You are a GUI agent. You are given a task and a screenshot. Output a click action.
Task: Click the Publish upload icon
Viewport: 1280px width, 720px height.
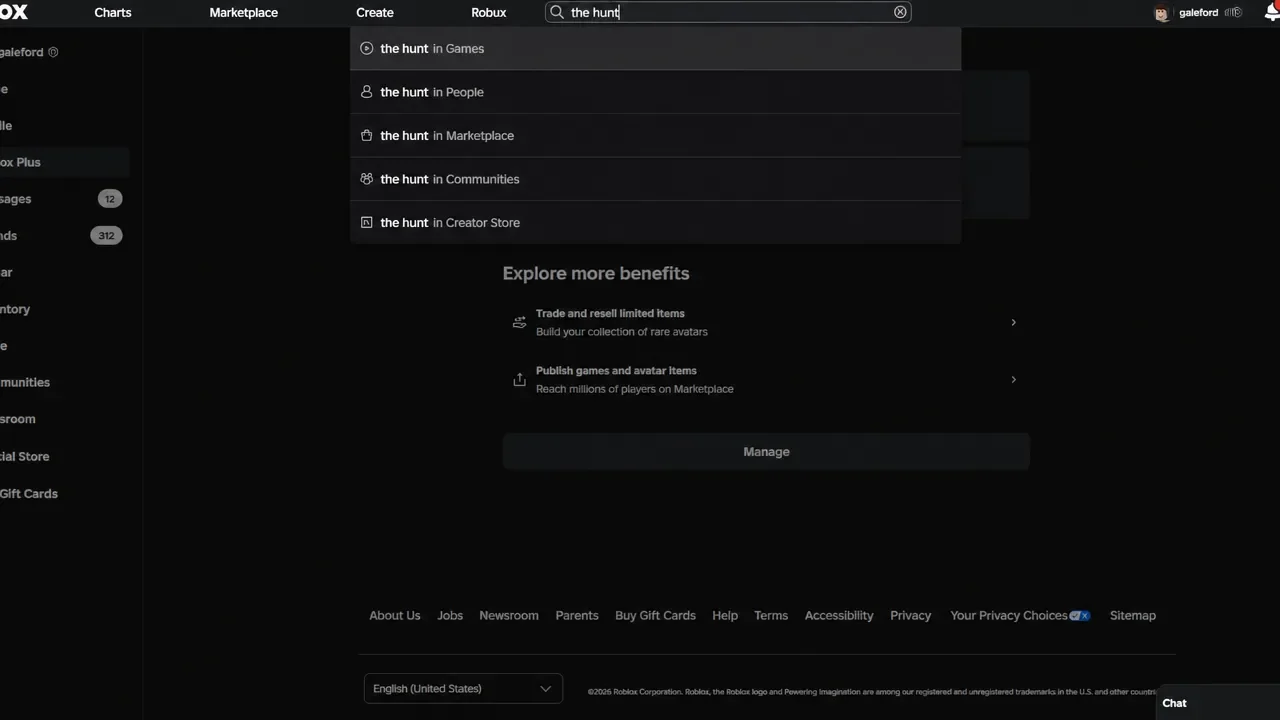[x=519, y=379]
